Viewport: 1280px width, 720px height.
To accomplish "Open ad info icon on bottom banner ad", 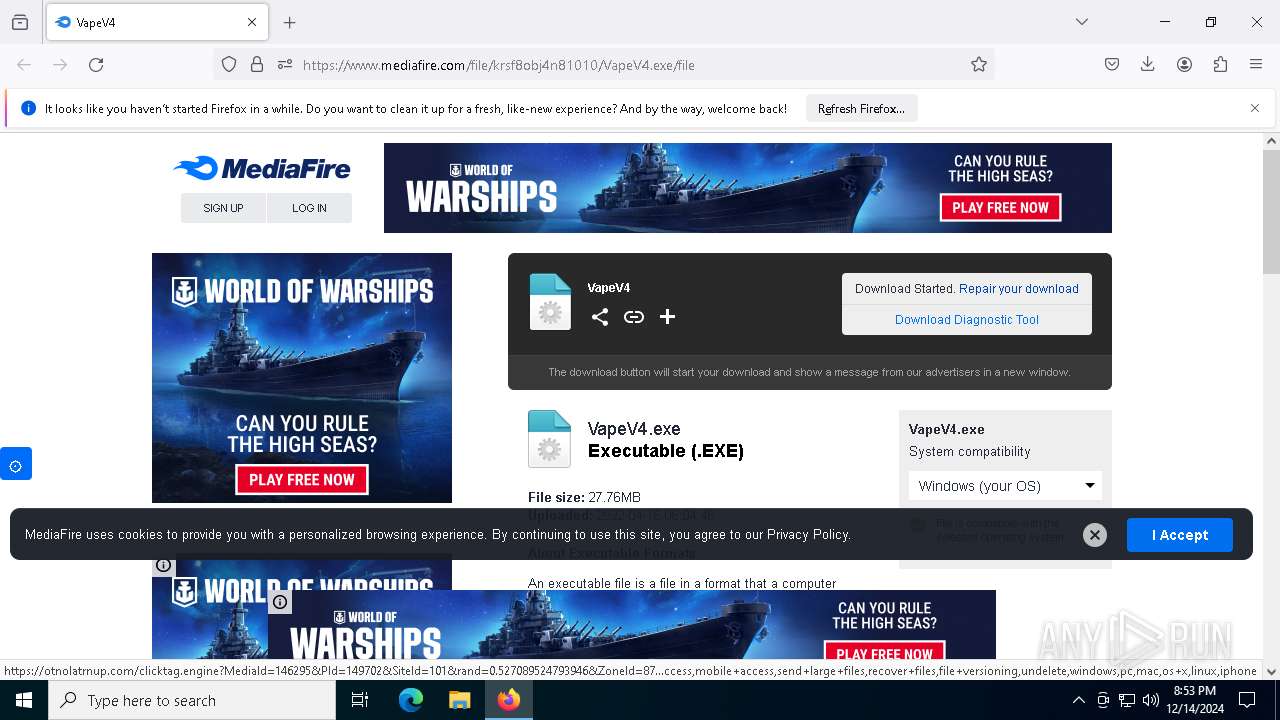I will click(280, 602).
